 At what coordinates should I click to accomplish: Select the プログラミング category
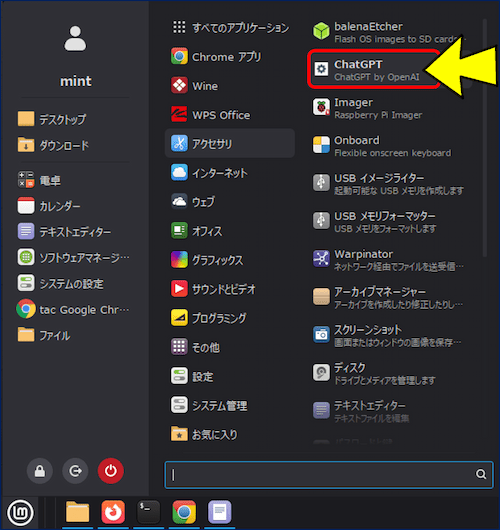230,318
